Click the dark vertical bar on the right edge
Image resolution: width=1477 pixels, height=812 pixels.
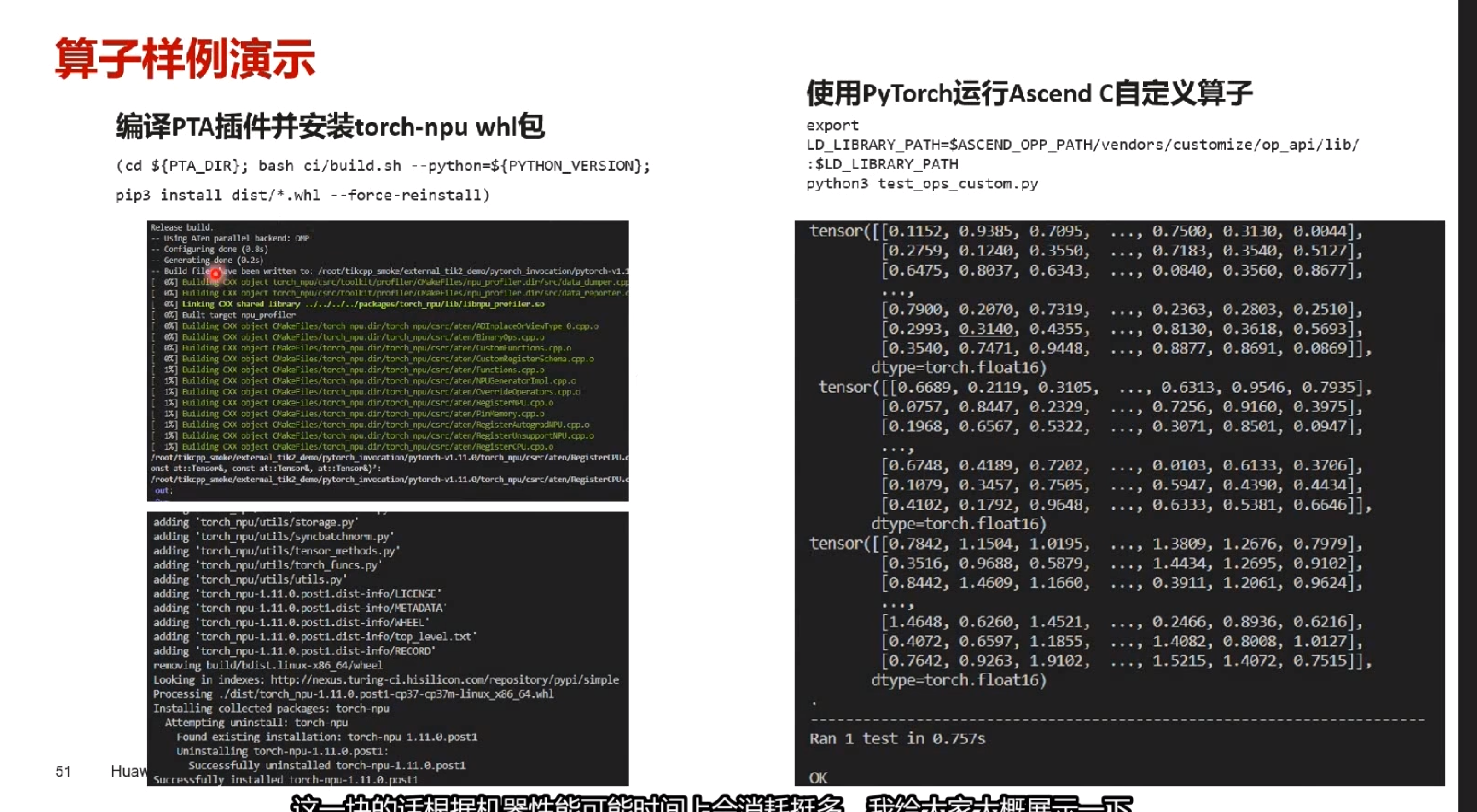(x=1467, y=401)
